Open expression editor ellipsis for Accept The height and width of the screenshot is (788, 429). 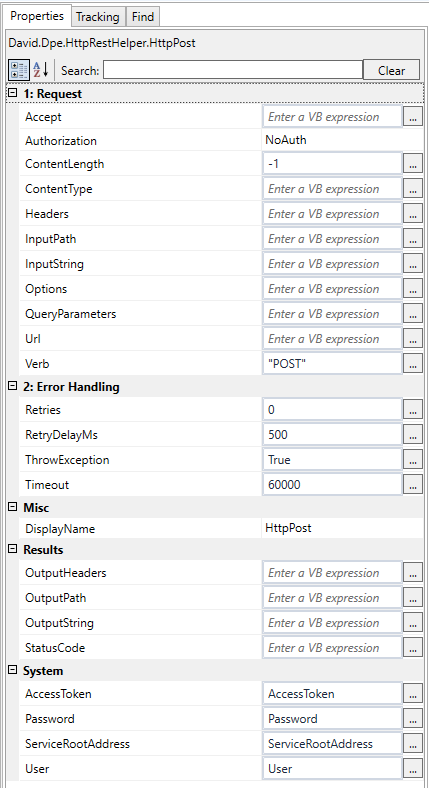pyautogui.click(x=412, y=117)
